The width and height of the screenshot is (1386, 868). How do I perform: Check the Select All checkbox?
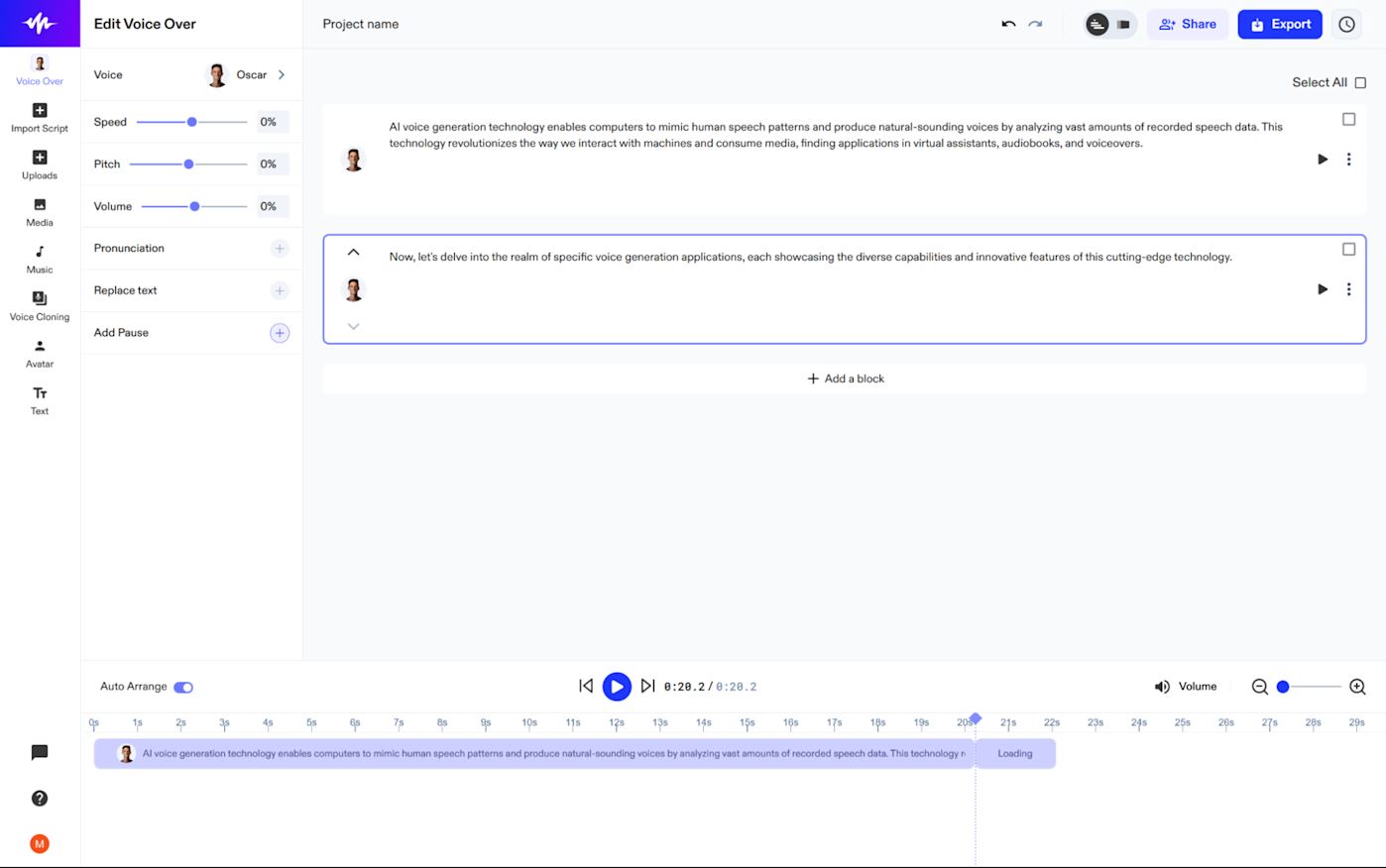pos(1360,83)
